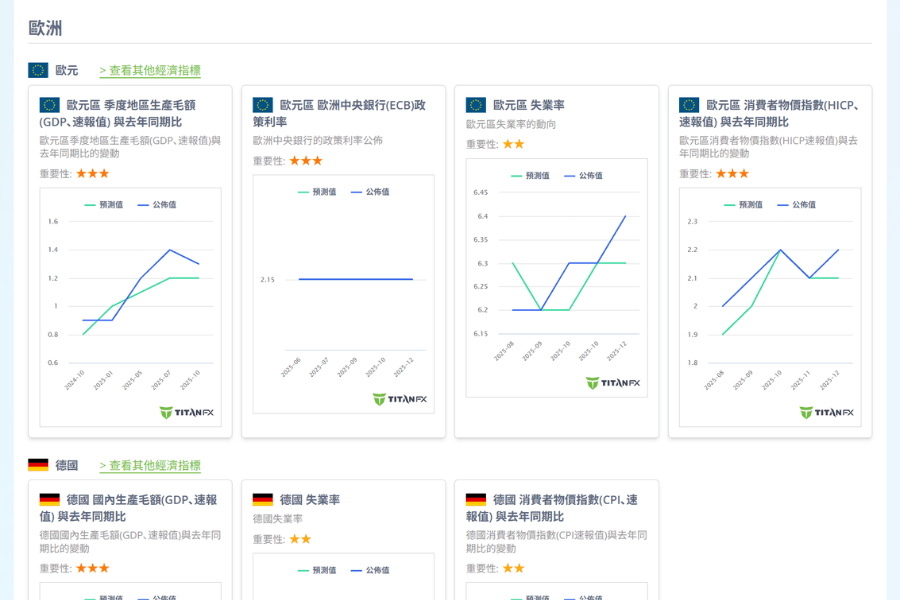The image size is (900, 600).
Task: Toggle the 預測值 legend in the Eurozone unemployment chart
Action: click(530, 175)
